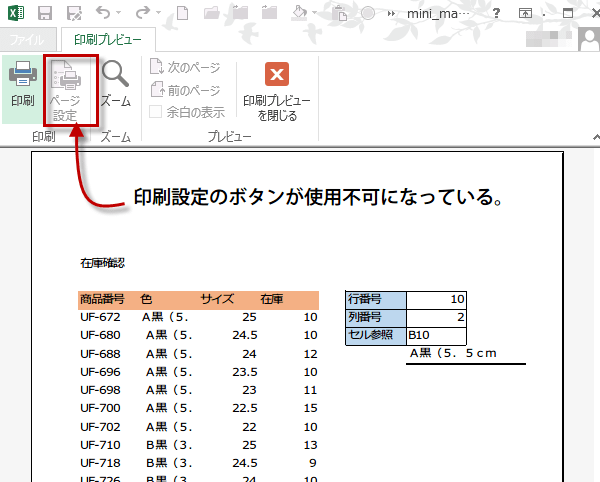Click the Redo arrow icon
The height and width of the screenshot is (482, 600).
tap(144, 13)
